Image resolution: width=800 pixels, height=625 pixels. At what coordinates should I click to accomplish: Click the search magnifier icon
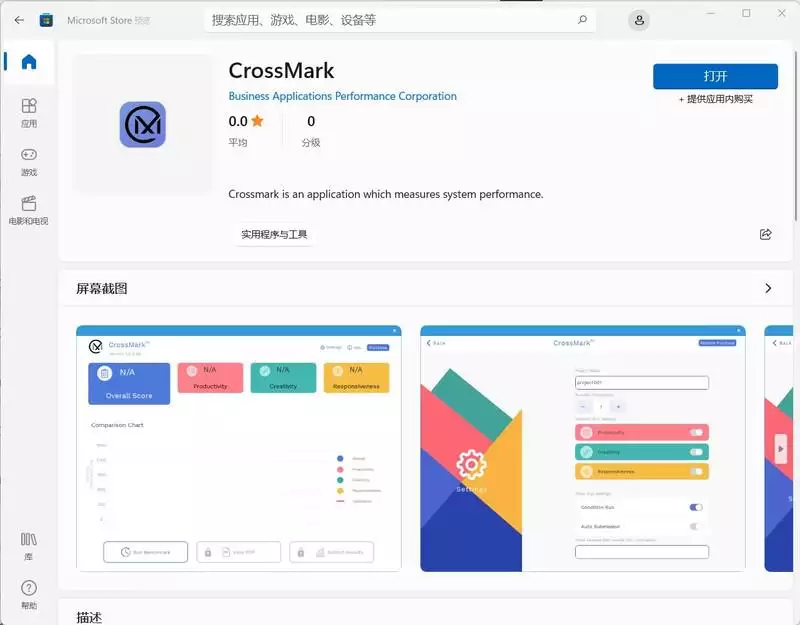[582, 20]
